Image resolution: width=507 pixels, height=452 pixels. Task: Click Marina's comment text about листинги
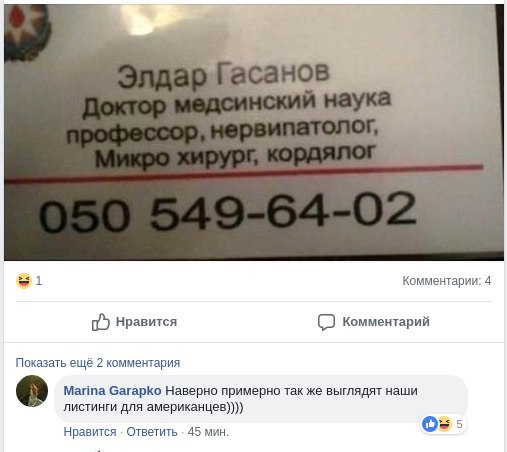tap(240, 399)
